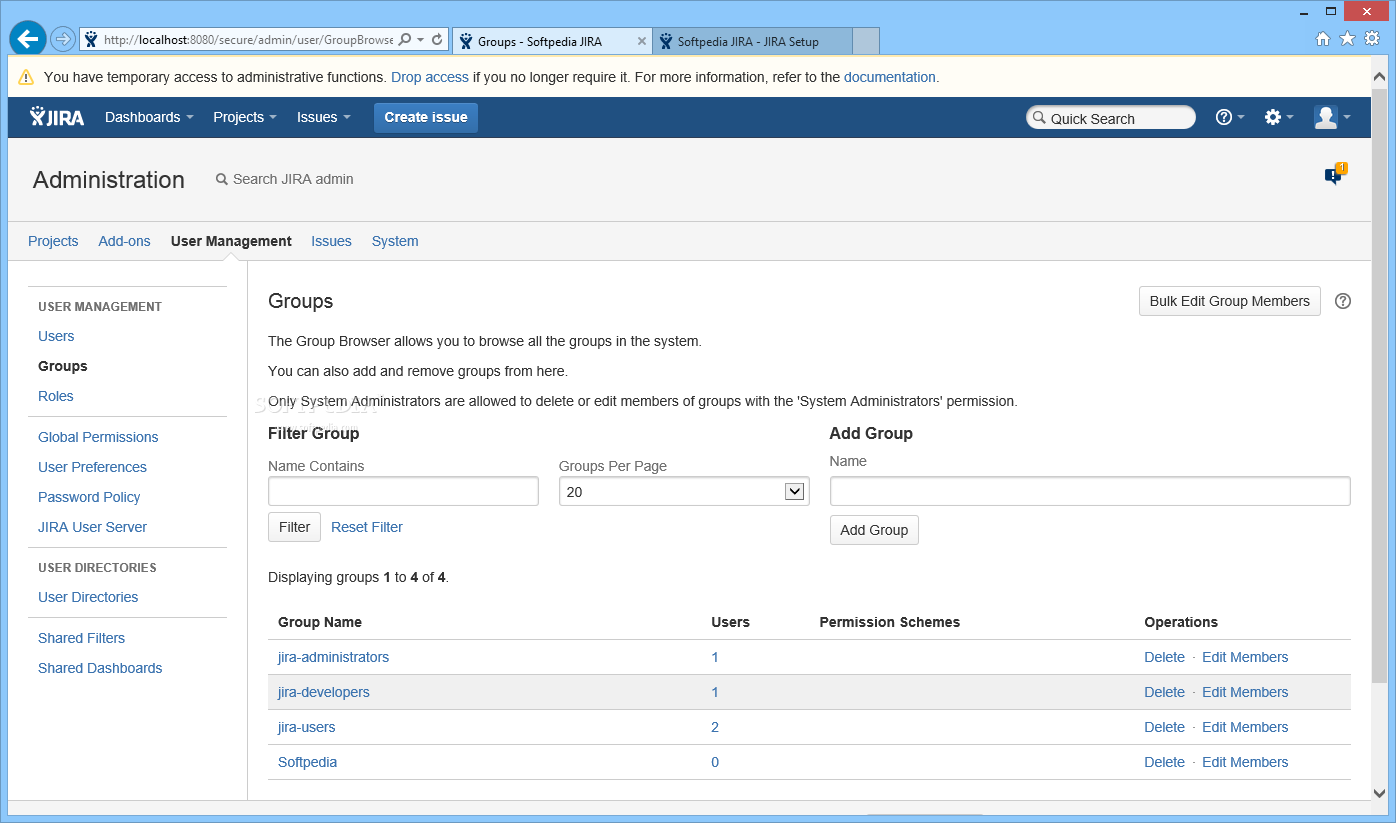Open the JIRA administration cog menu
The width and height of the screenshot is (1396, 823).
tap(1279, 117)
